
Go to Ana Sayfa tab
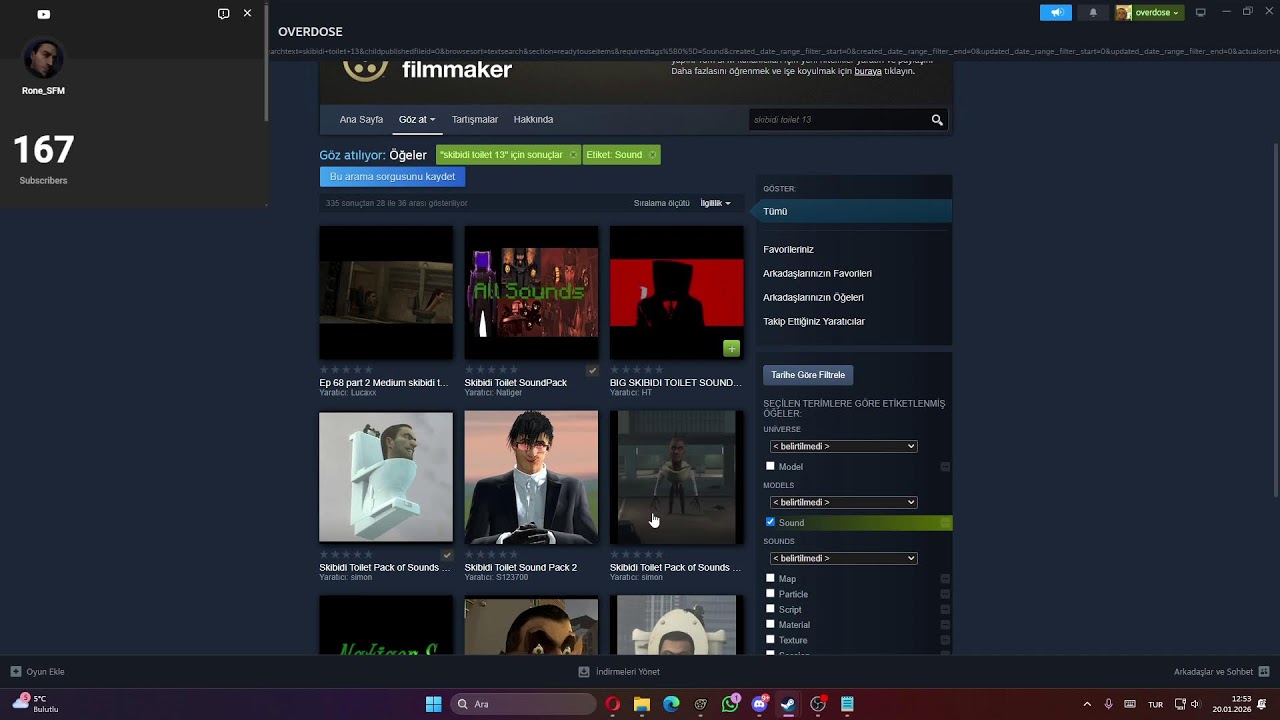pyautogui.click(x=361, y=120)
